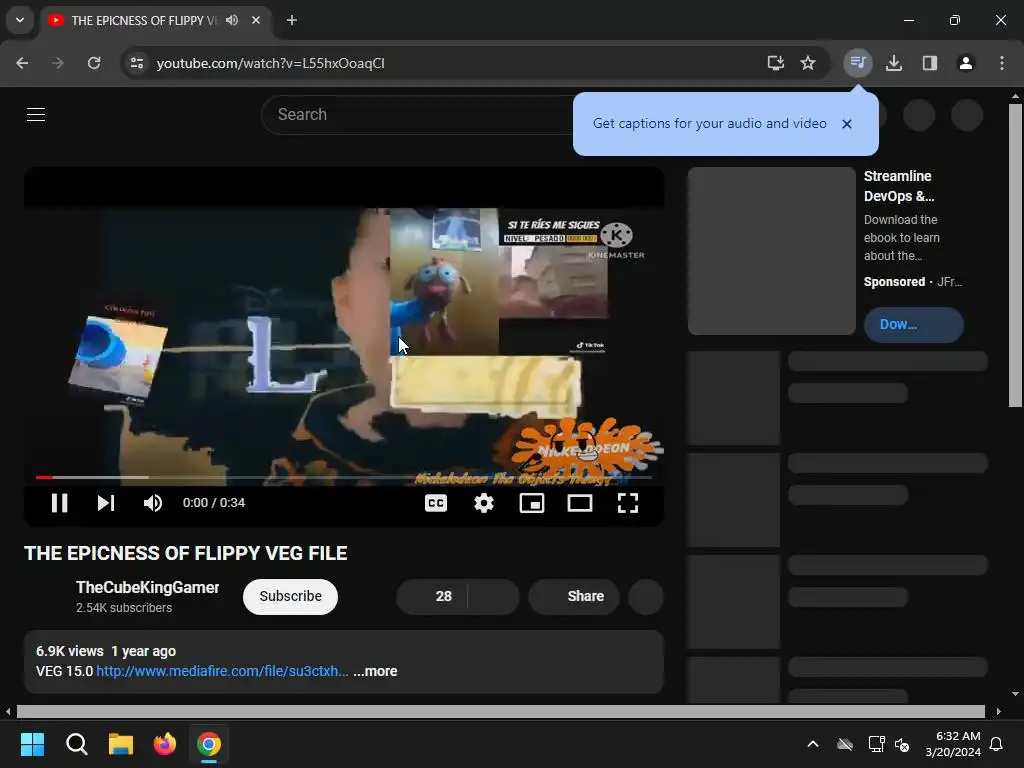Mute the video player volume
Screen dimensions: 1024x768
tap(153, 503)
